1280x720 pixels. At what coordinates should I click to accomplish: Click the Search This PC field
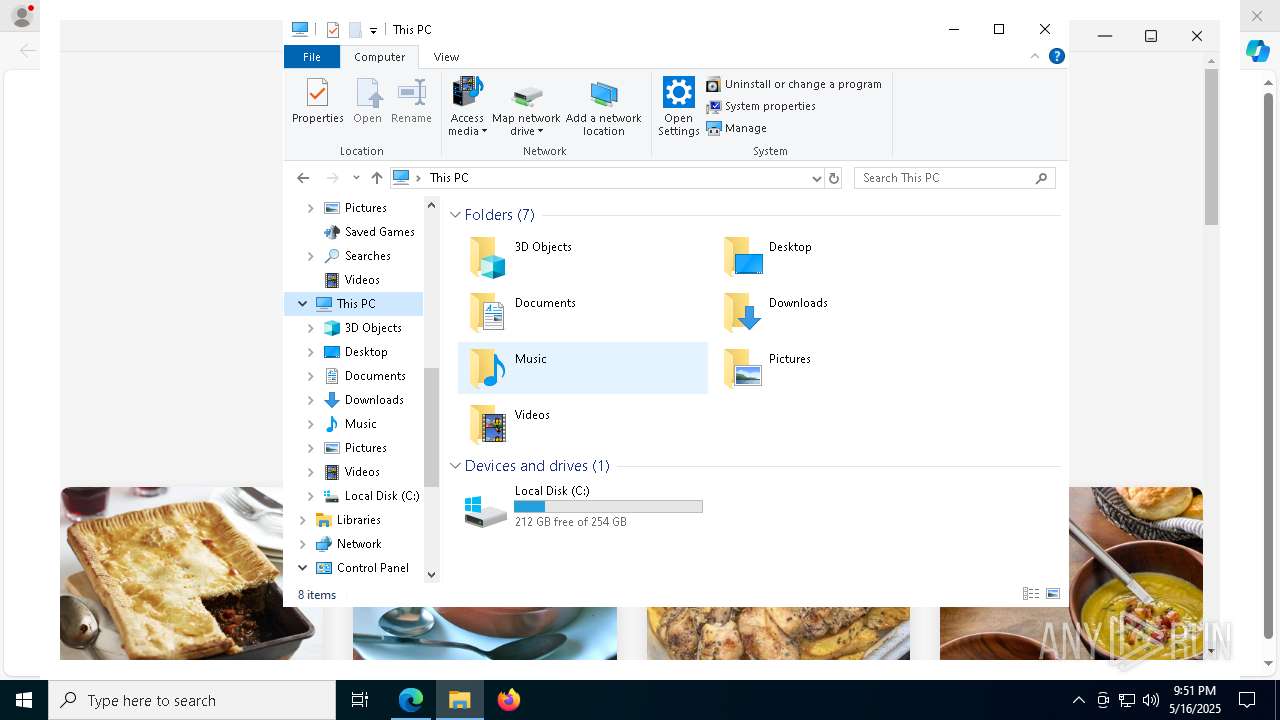[954, 178]
